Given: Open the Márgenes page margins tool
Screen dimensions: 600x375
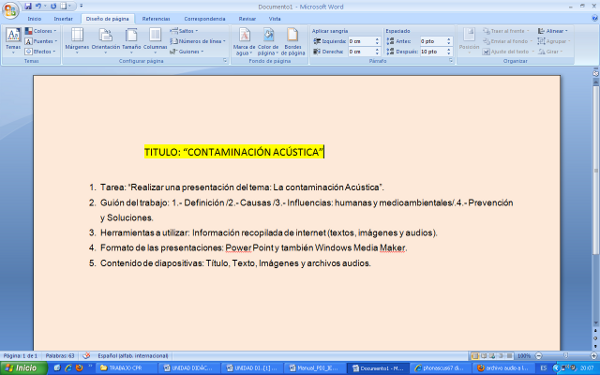Looking at the screenshot, I should tap(77, 40).
